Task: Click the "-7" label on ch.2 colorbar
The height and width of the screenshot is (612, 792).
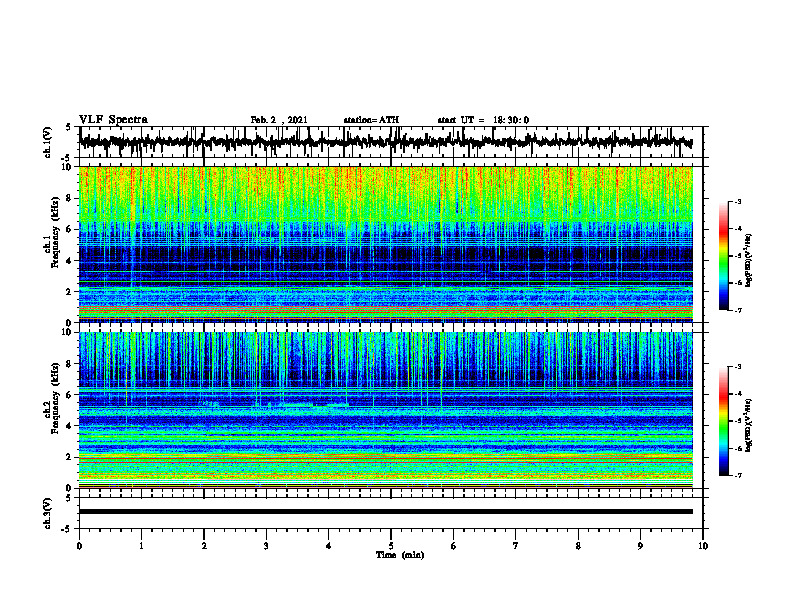Action: (738, 475)
